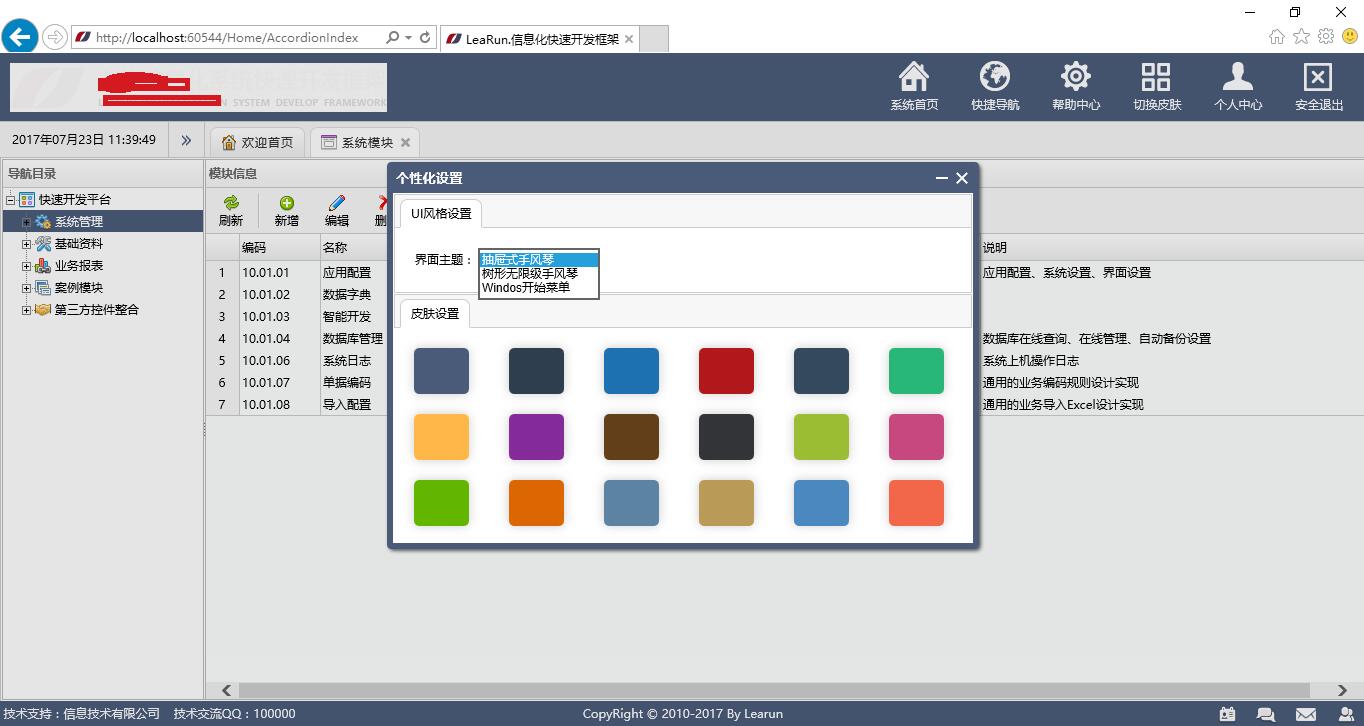The height and width of the screenshot is (726, 1364).
Task: Select the 皮肤设置 tab
Action: point(435,314)
